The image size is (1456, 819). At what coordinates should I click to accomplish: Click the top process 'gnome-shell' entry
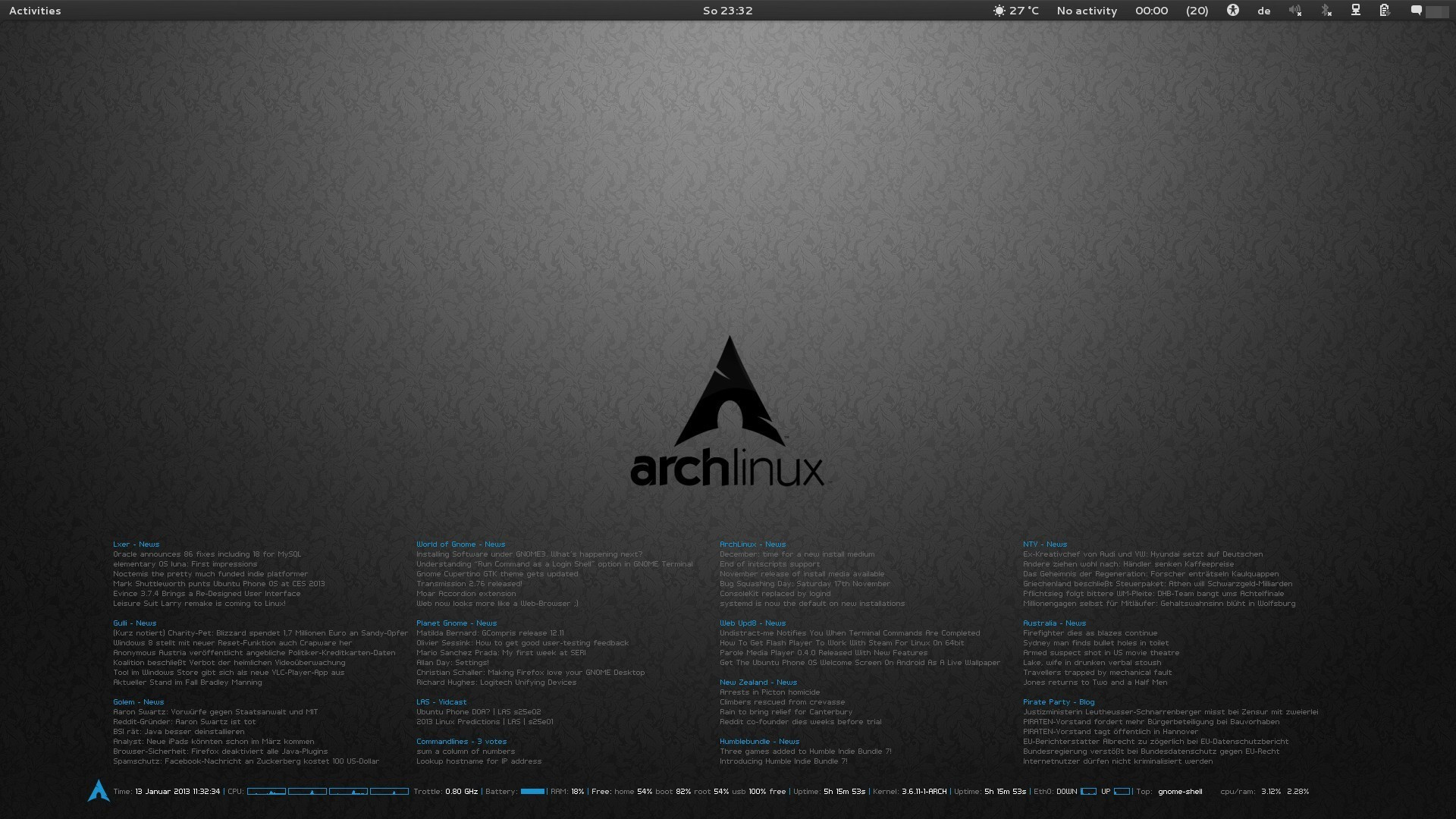coord(1180,791)
